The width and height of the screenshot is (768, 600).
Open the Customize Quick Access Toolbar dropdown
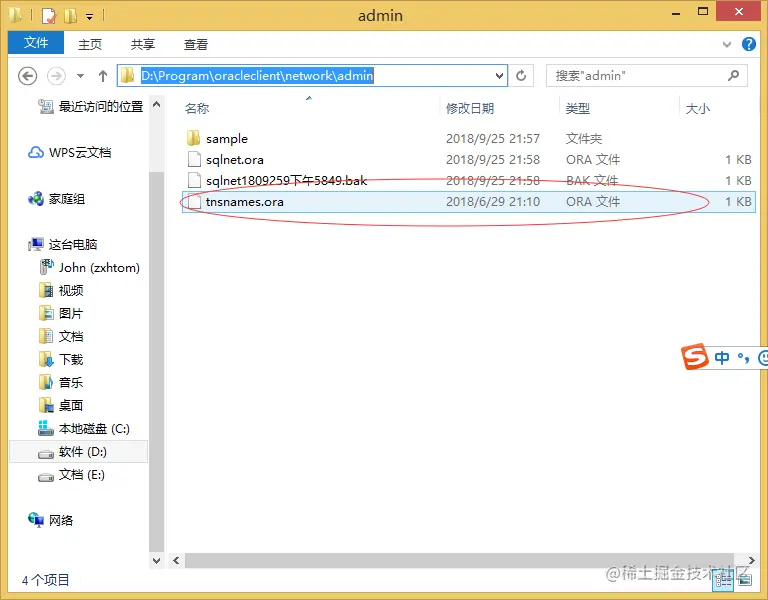[90, 17]
